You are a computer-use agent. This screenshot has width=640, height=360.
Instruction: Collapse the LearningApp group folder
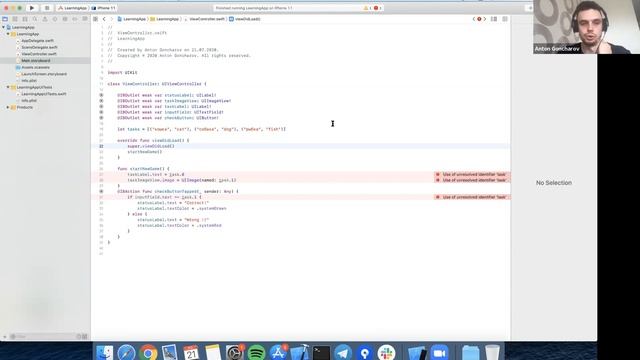coord(8,34)
